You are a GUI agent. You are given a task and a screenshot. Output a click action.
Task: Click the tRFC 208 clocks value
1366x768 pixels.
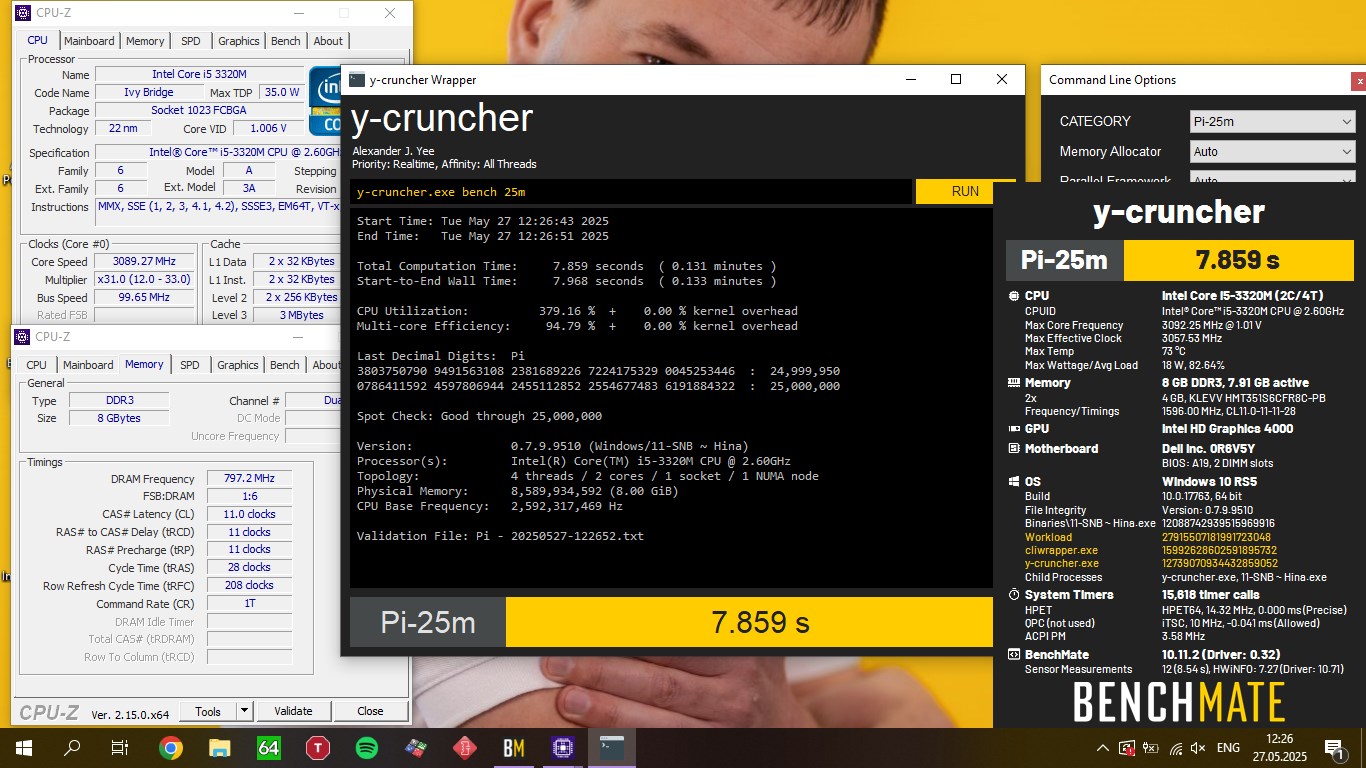(x=250, y=585)
